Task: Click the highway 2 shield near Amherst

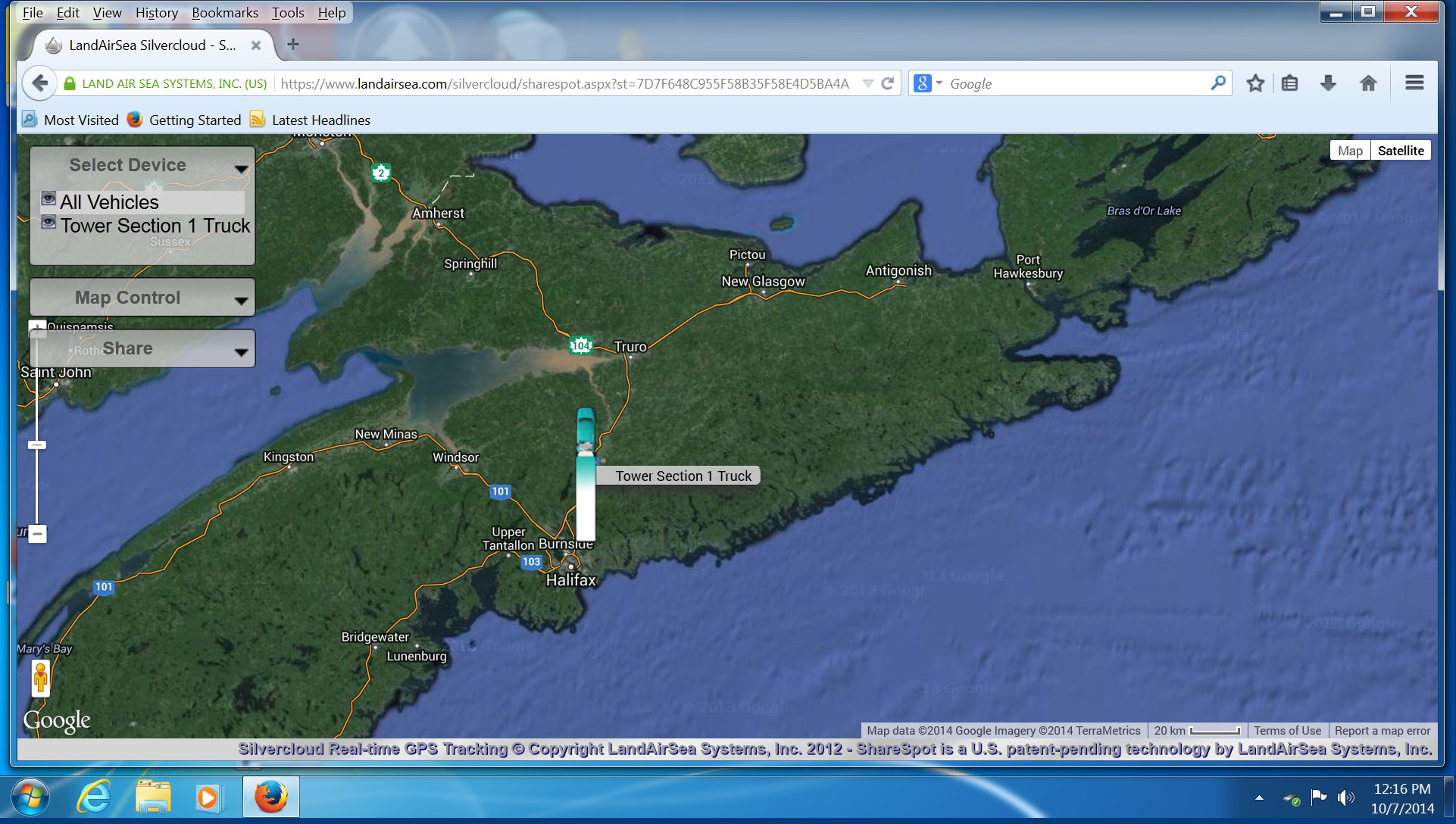Action: coord(381,173)
